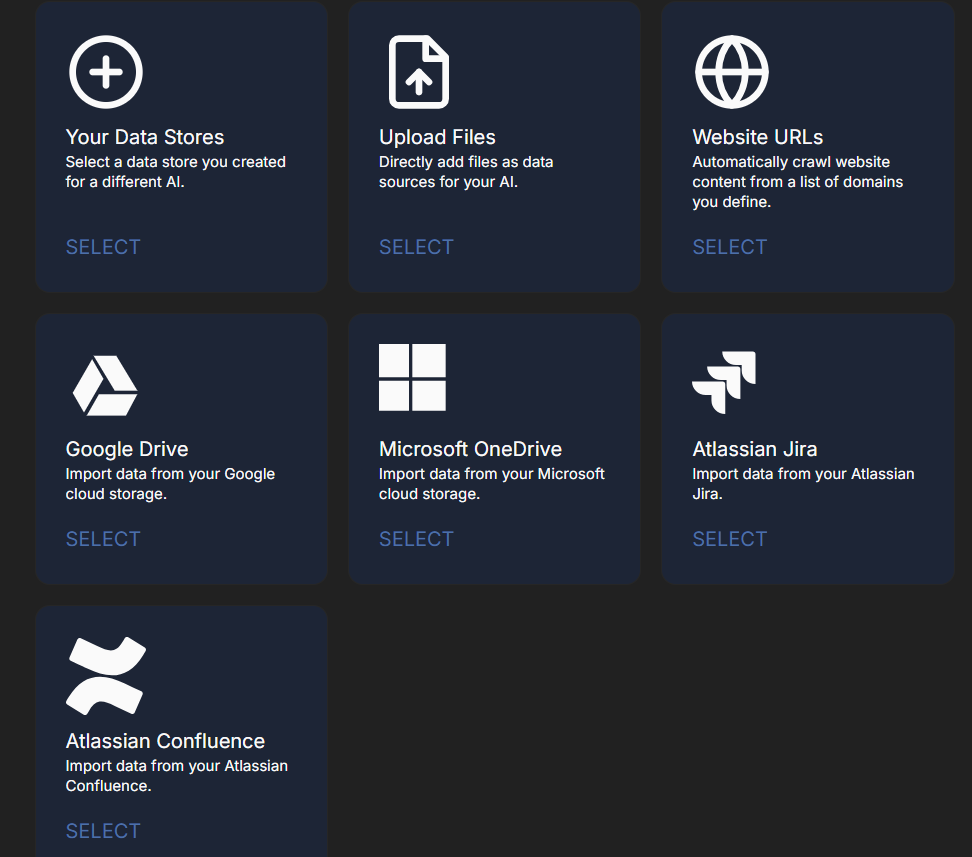
Task: Click "Directly add files as data sources" description
Action: (466, 172)
